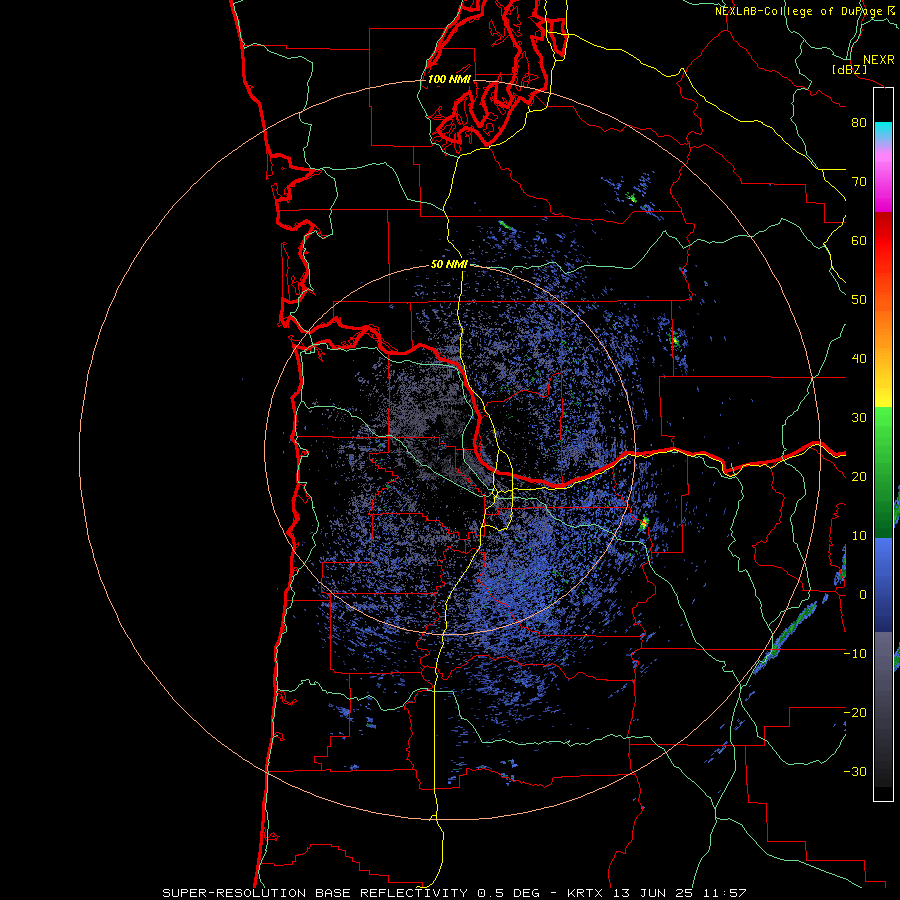Image resolution: width=900 pixels, height=900 pixels.
Task: Click the 50 value on the dBZ scale
Action: coord(859,300)
